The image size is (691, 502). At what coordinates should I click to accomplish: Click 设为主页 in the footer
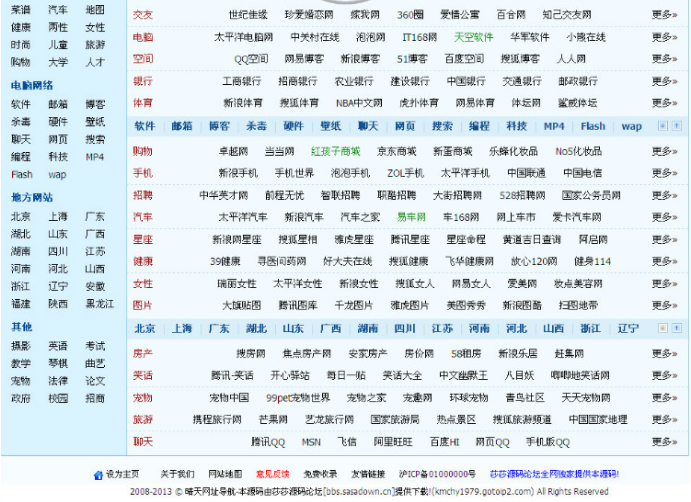[x=123, y=474]
